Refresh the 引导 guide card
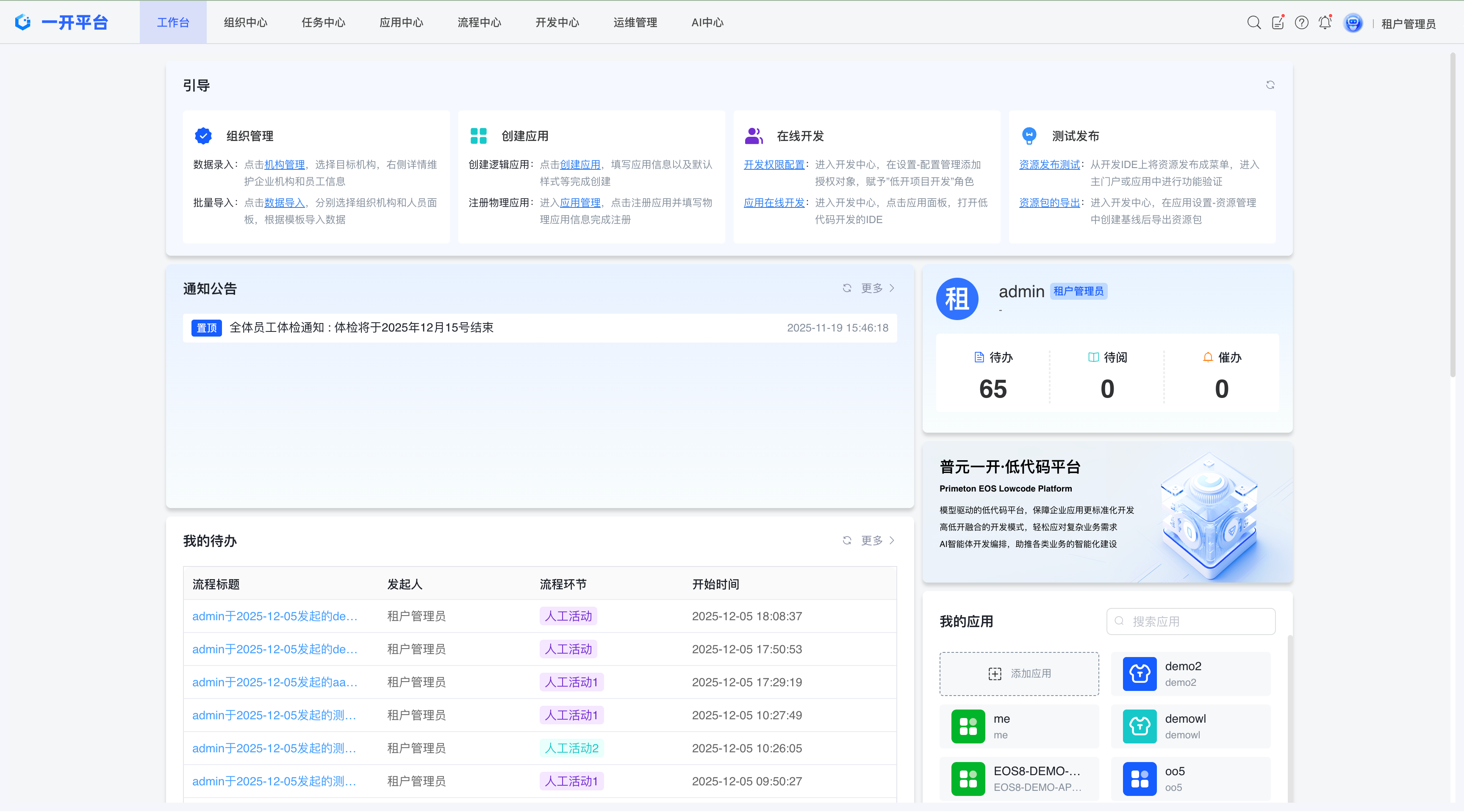 pyautogui.click(x=1271, y=85)
